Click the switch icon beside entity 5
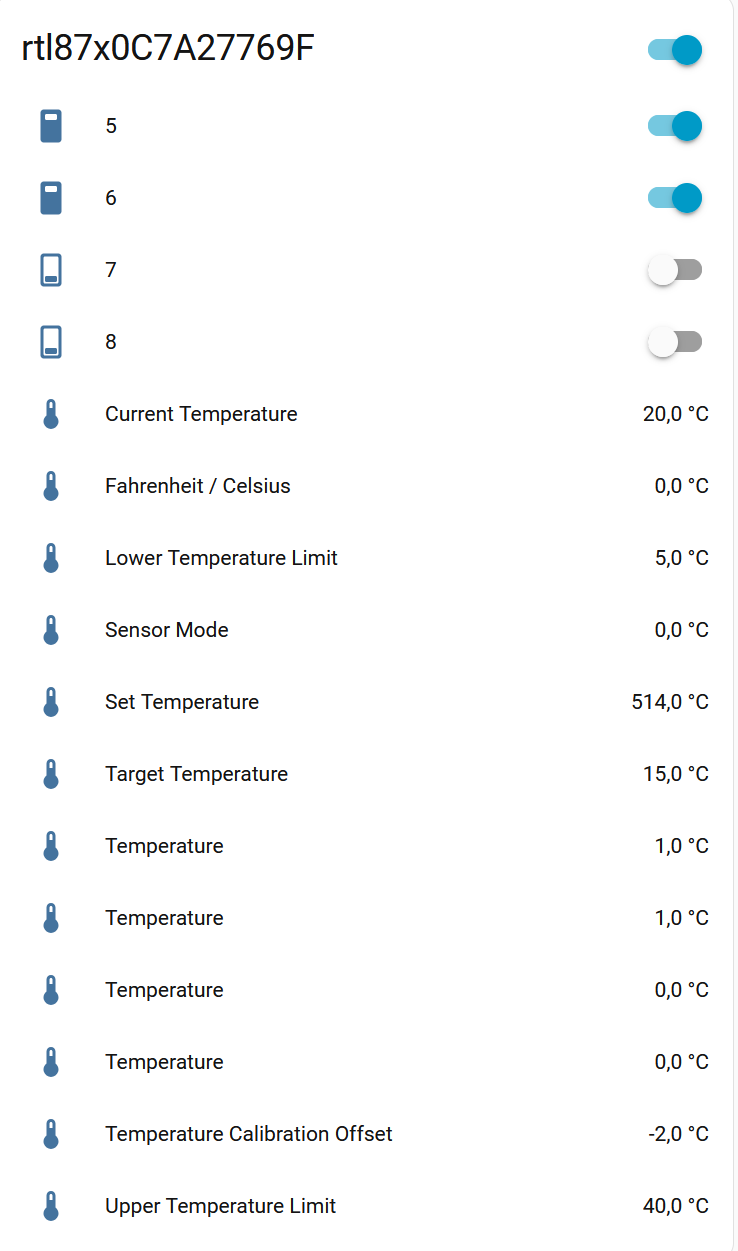The image size is (738, 1251). pos(51,126)
